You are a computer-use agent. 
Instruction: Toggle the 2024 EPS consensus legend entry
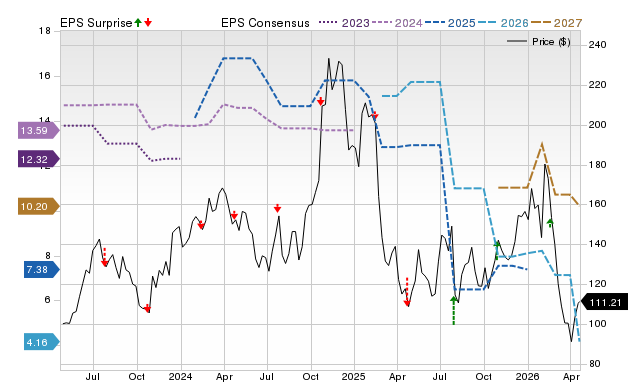pyautogui.click(x=397, y=23)
